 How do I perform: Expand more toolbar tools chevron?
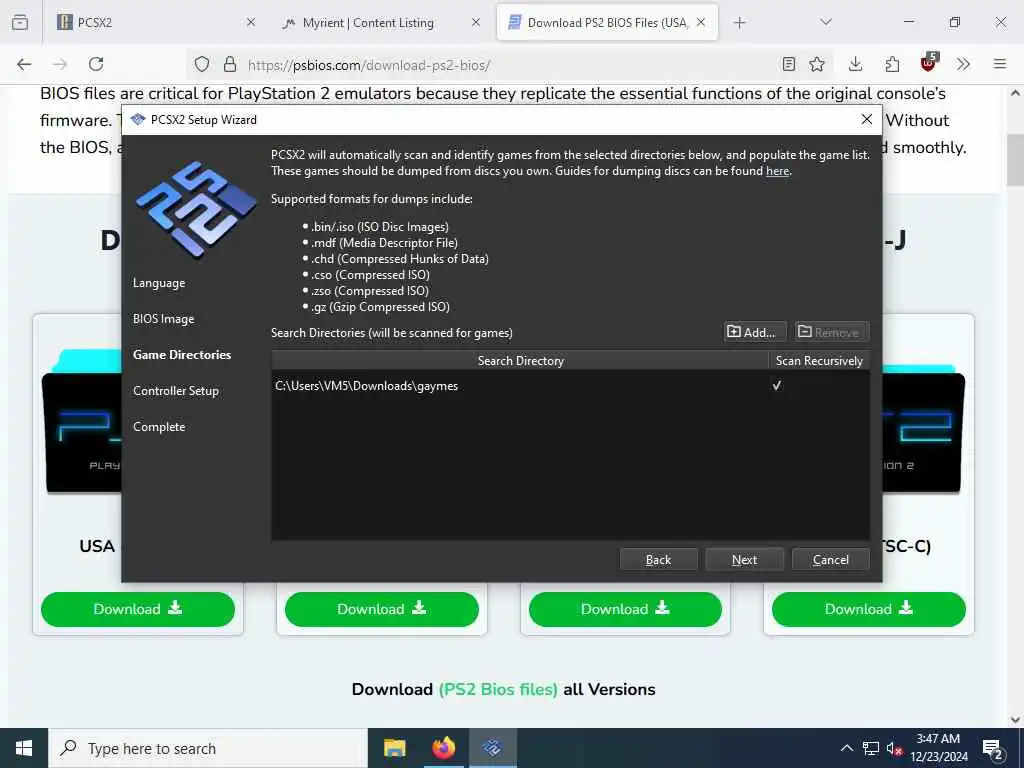tap(963, 64)
